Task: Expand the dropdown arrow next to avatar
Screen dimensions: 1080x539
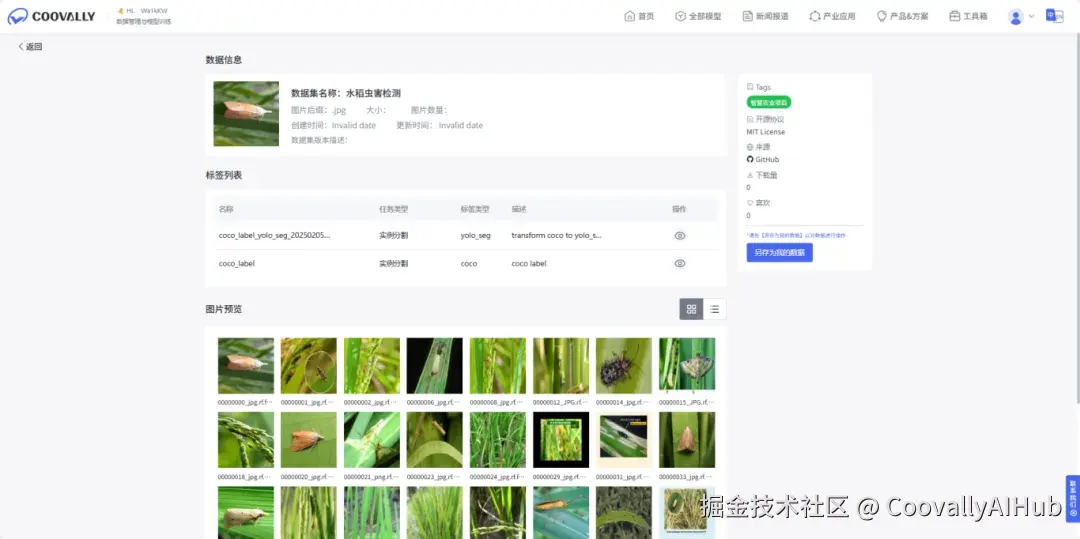Action: pyautogui.click(x=1031, y=17)
